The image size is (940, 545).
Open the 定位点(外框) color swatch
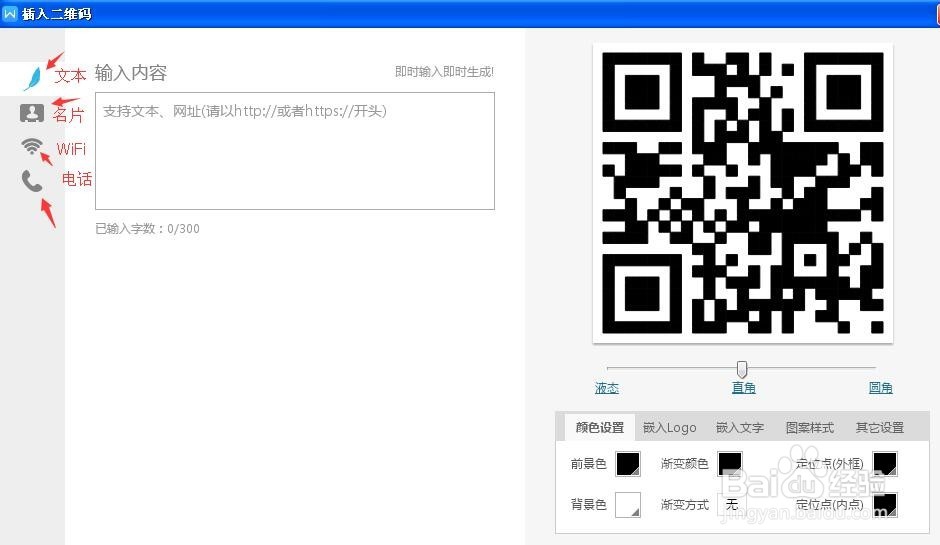(885, 464)
